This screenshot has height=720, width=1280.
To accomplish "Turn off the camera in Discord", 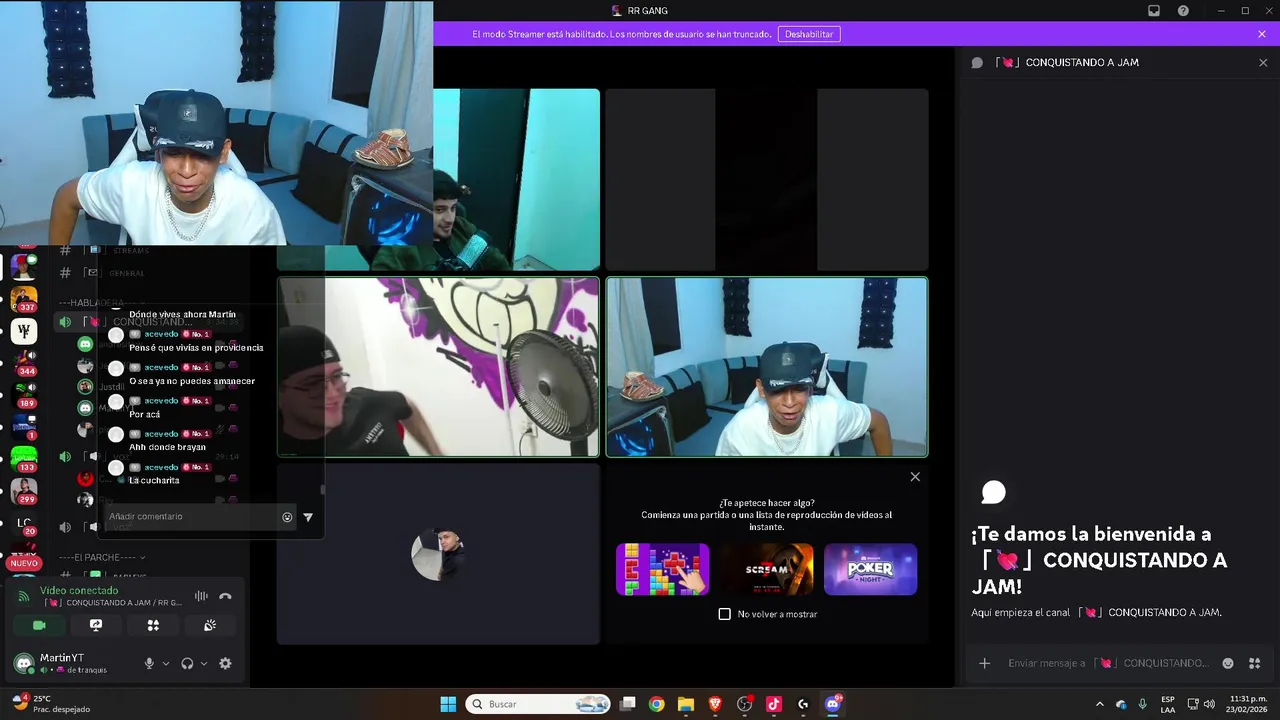I will click(x=39, y=625).
